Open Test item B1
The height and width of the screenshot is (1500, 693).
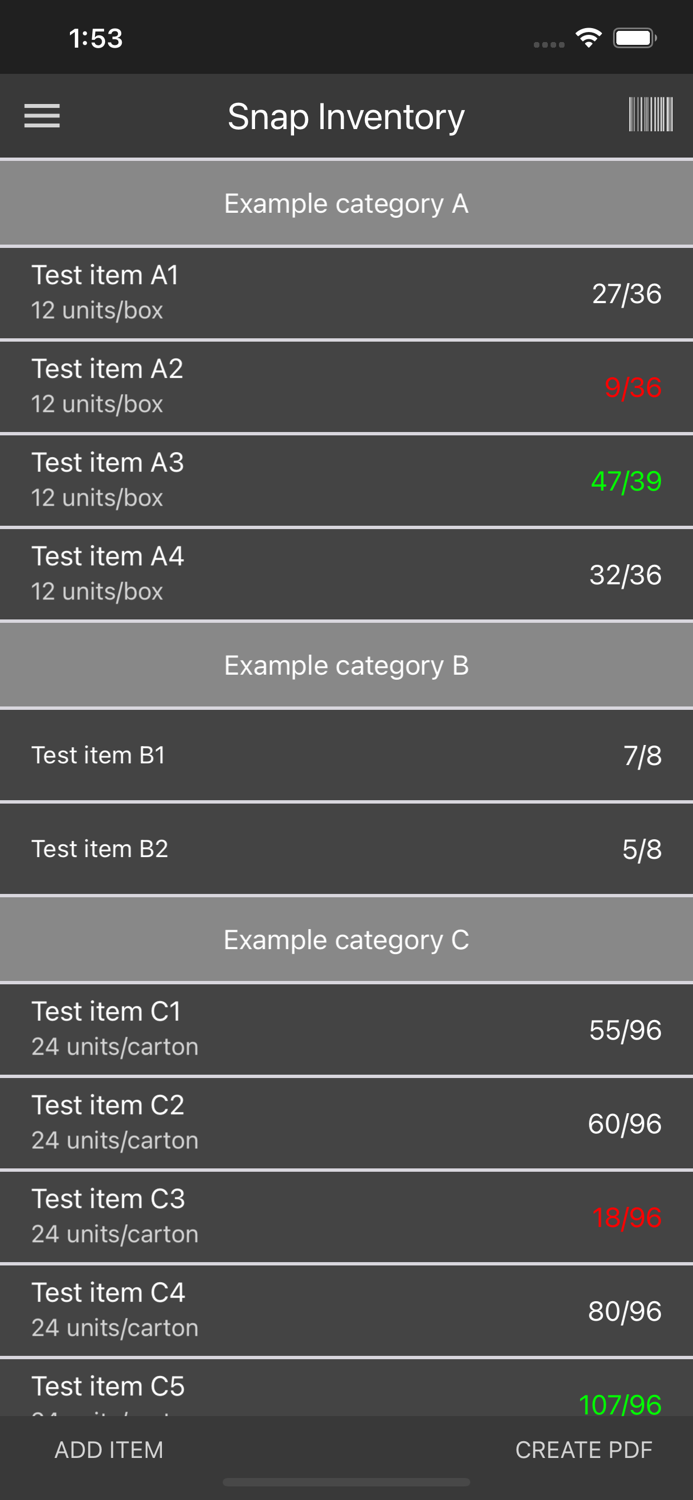click(346, 755)
